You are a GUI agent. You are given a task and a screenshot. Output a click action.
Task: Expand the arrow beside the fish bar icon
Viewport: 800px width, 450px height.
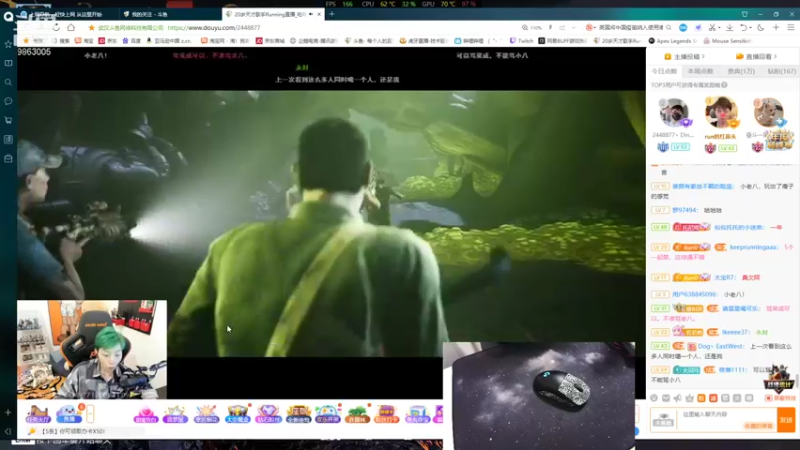pos(90,414)
